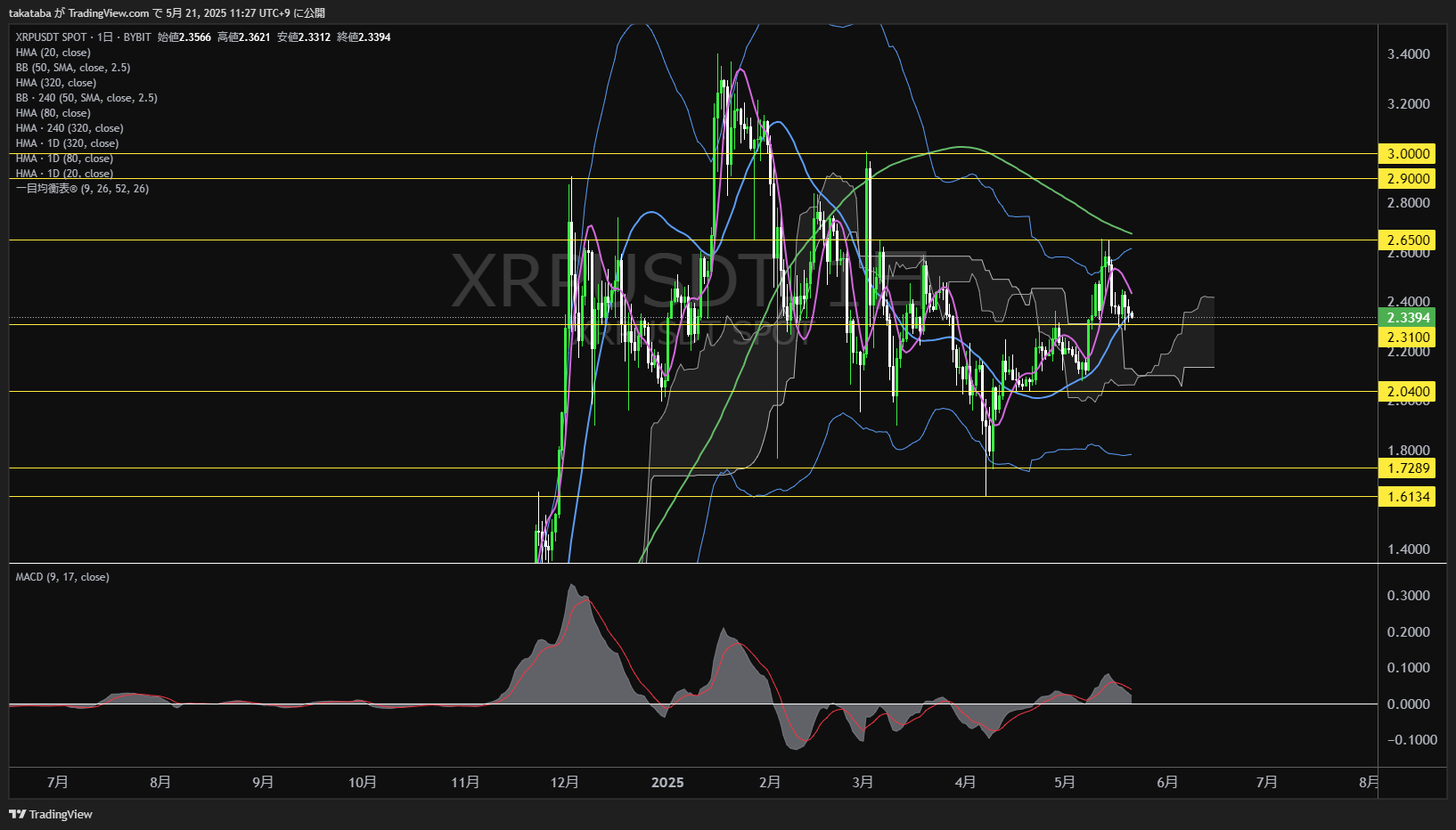1456x830 pixels.
Task: Select the HMA (320, close) legend without timeframe prefix
Action: (x=55, y=83)
